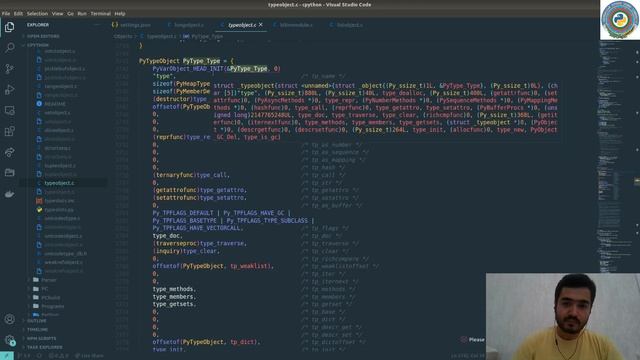Click Live Share in the status bar
640x360 pixels.
[x=89, y=356]
